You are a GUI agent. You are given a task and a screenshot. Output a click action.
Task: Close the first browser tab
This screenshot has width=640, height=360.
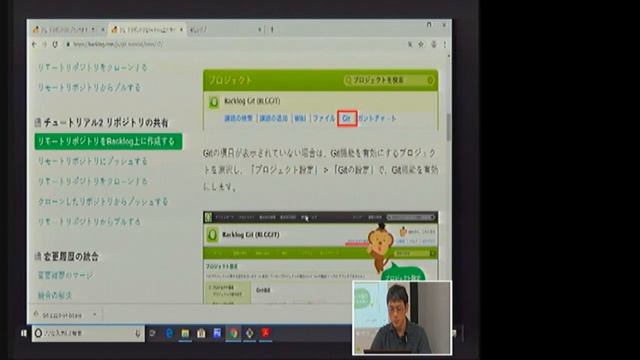click(103, 29)
